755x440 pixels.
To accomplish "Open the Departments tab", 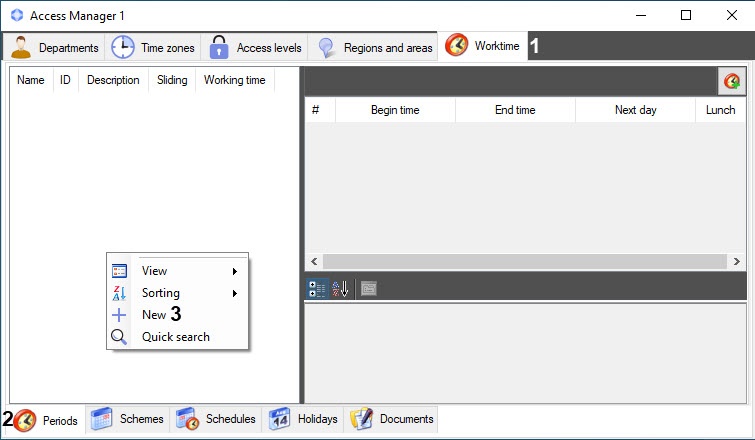I will [x=54, y=47].
